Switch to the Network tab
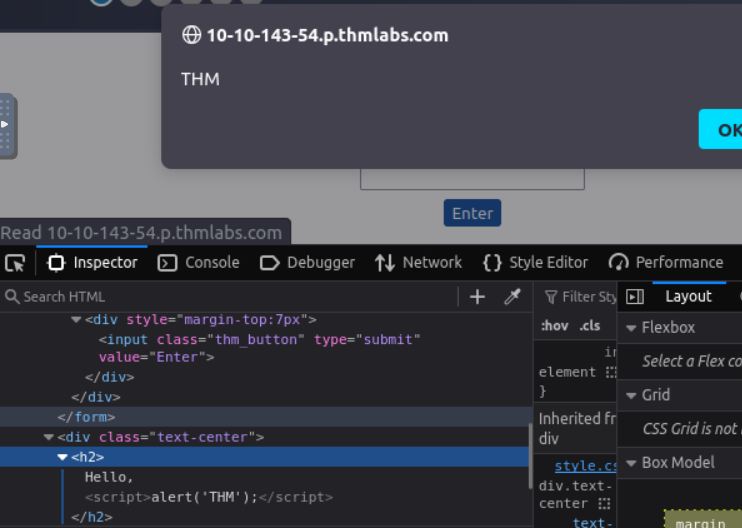The image size is (742, 528). click(x=419, y=263)
